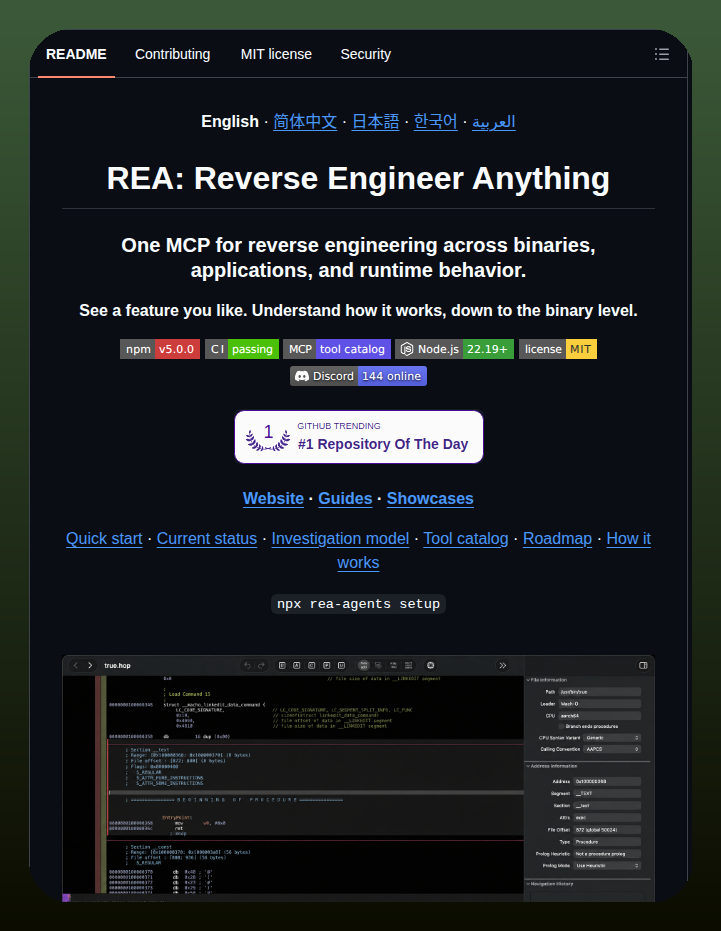Image resolution: width=721 pixels, height=931 pixels.
Task: Click the REA: Reverse Engineer Anything heading
Action: tap(358, 178)
